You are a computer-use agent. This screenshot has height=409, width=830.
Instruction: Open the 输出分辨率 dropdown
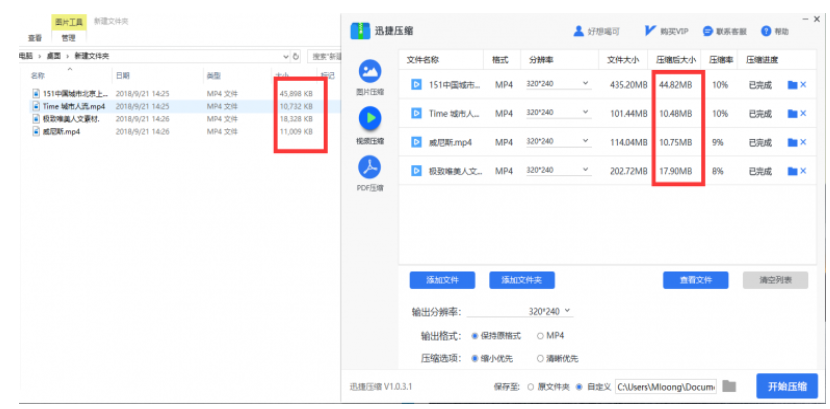click(520, 312)
